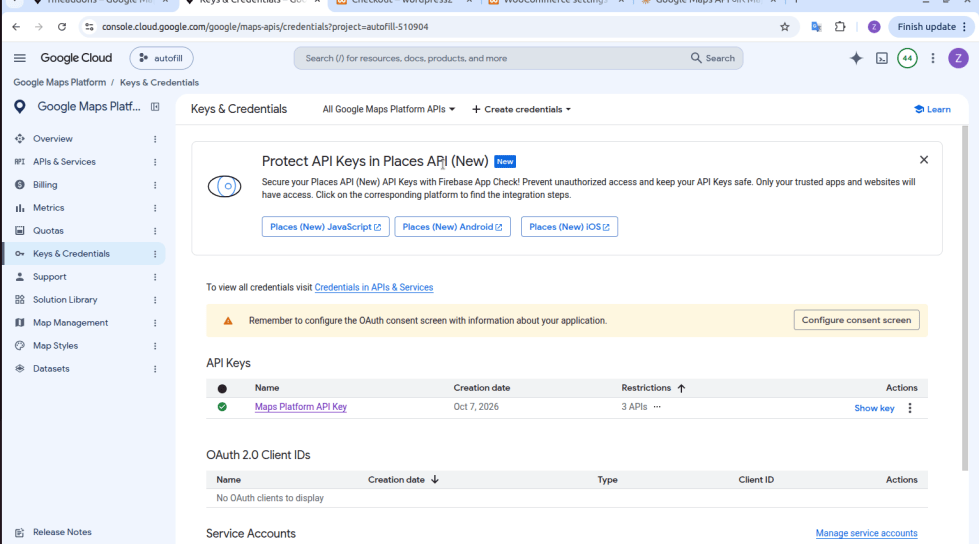Open Quotas item's three-dot menu

[x=155, y=231]
